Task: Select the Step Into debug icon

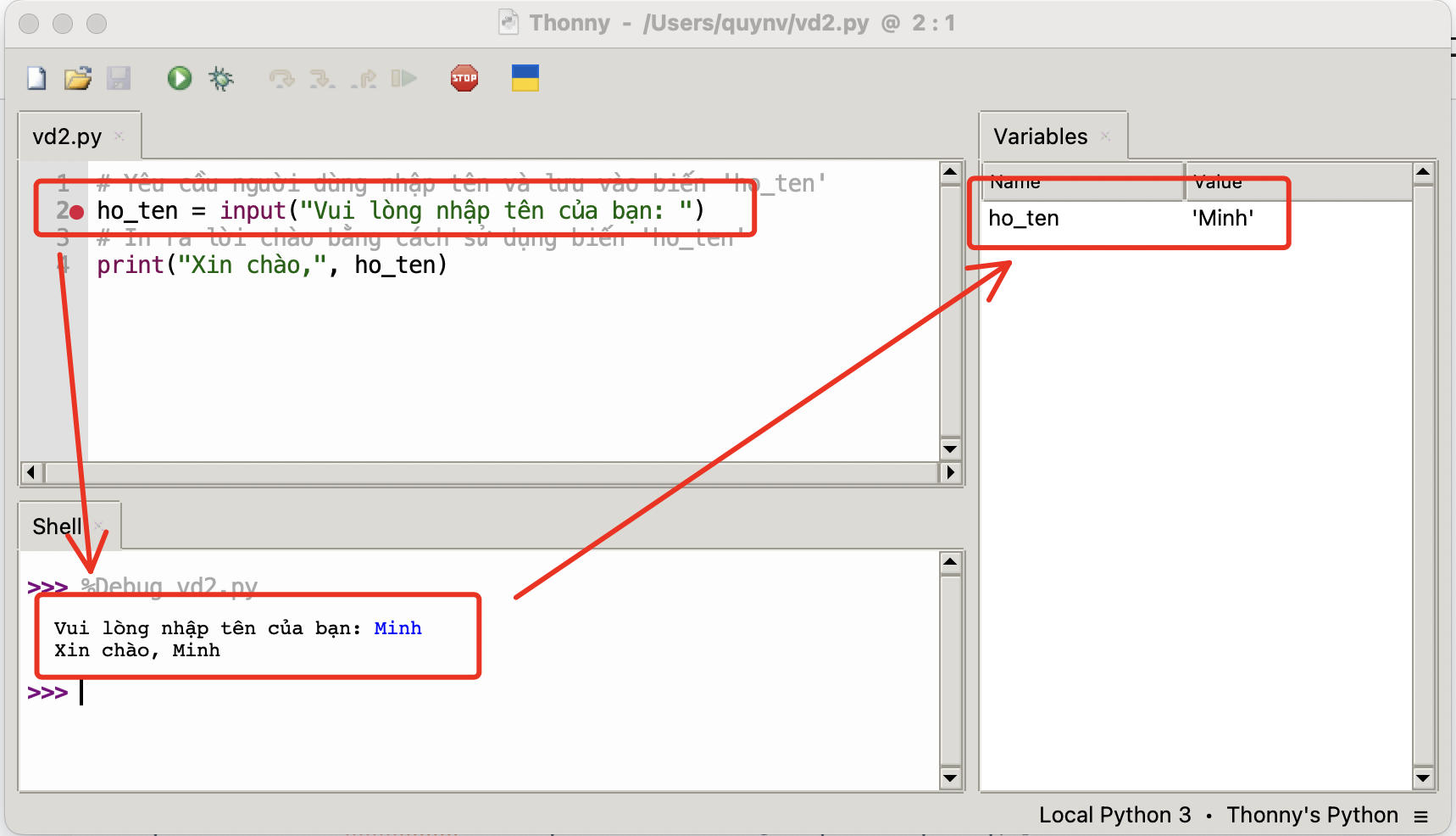Action: [x=321, y=78]
